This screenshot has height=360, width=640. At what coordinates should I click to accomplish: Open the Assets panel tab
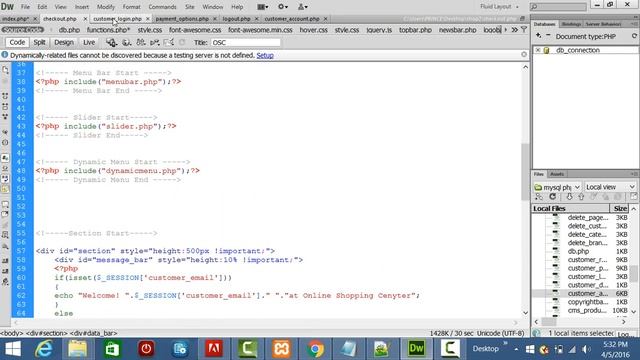coord(557,174)
